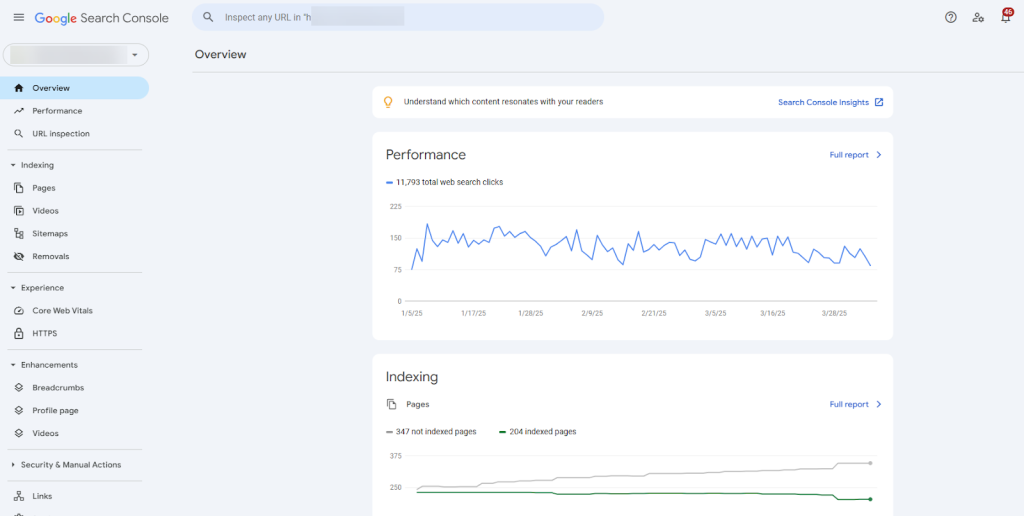Expand Security & Manual Actions section
This screenshot has width=1024, height=516.
(13, 465)
